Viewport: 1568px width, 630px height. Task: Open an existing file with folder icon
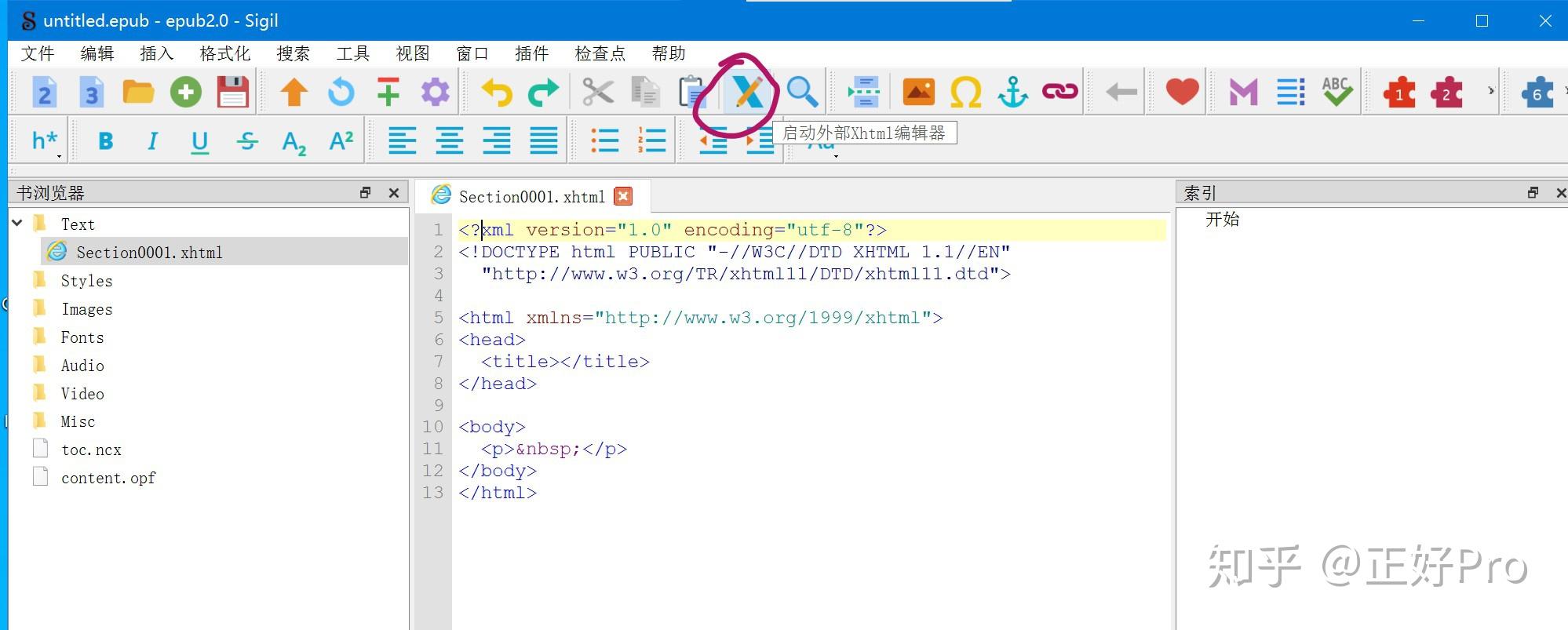pyautogui.click(x=139, y=92)
